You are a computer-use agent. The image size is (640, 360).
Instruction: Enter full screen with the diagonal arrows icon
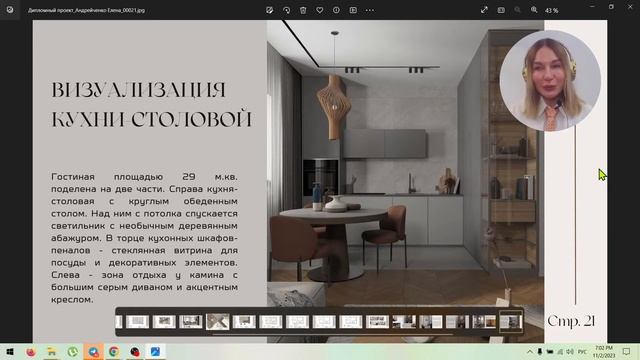[484, 10]
